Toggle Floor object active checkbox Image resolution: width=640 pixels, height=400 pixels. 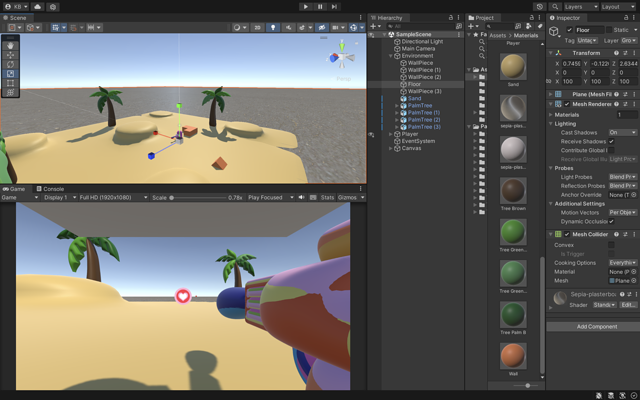pyautogui.click(x=569, y=30)
